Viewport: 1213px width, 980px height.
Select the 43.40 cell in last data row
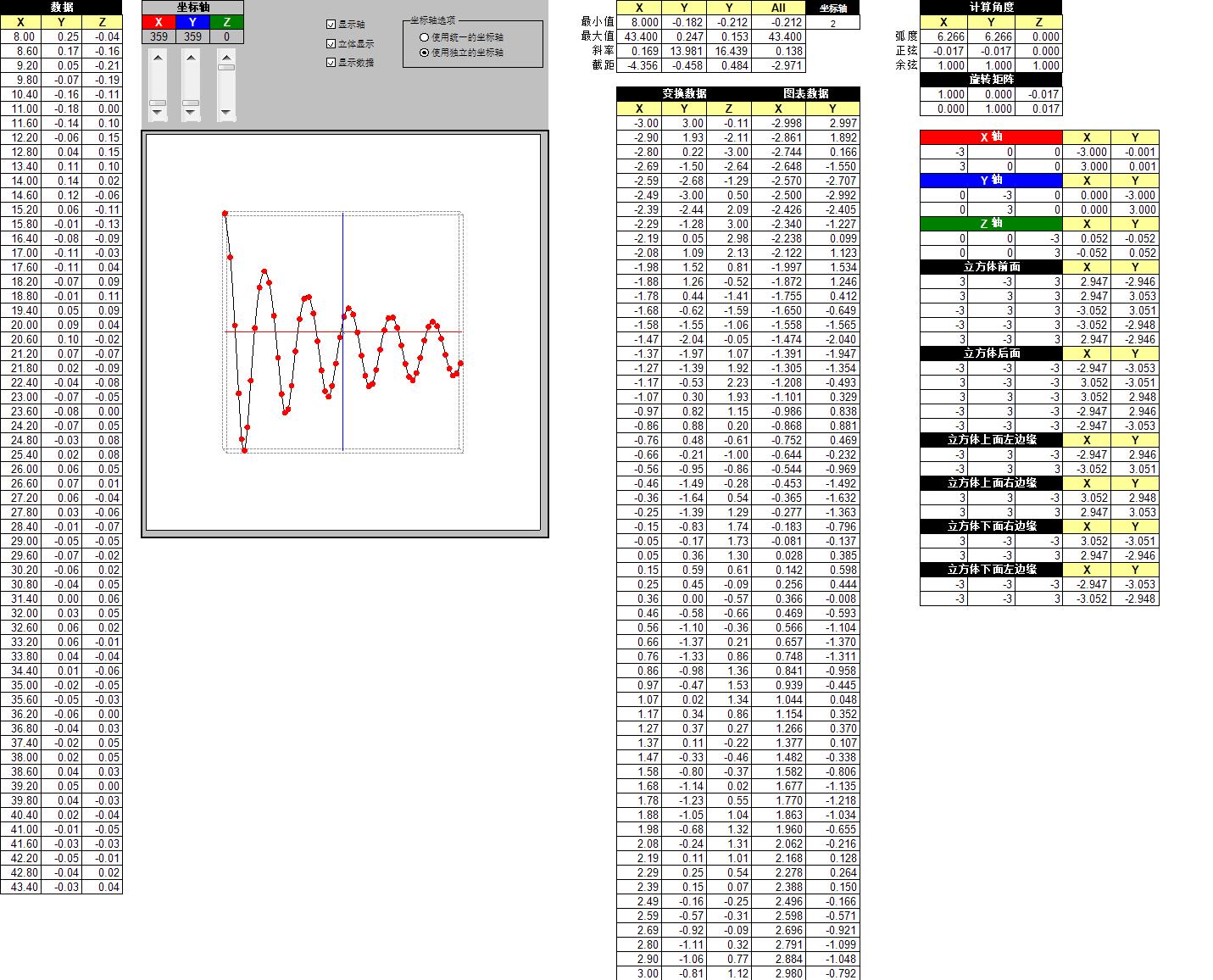[20, 887]
